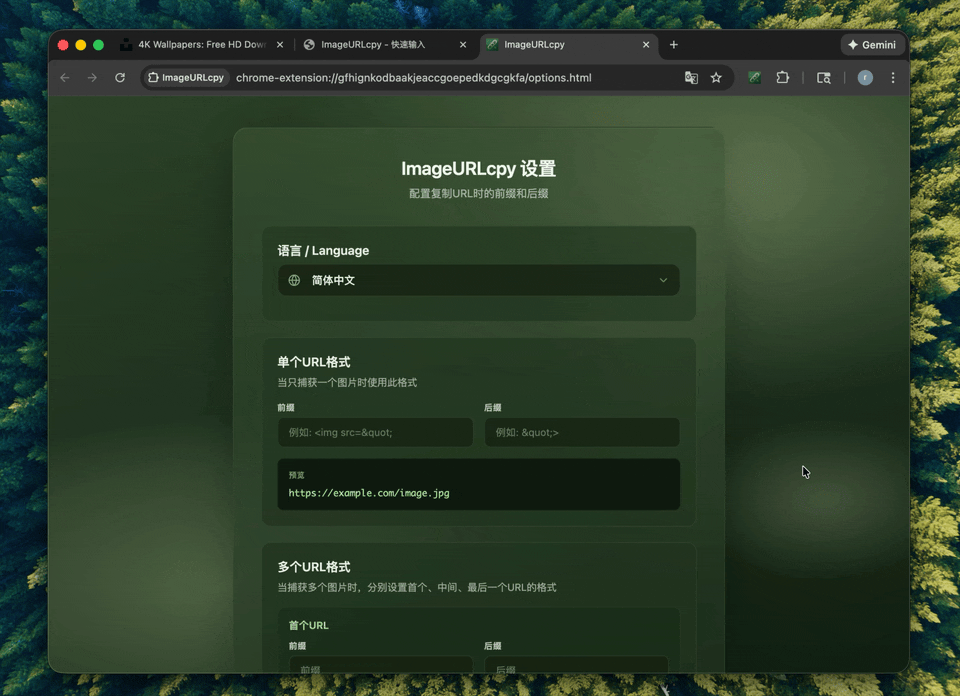
Task: Open the 简体中文 language dropdown
Action: click(479, 280)
